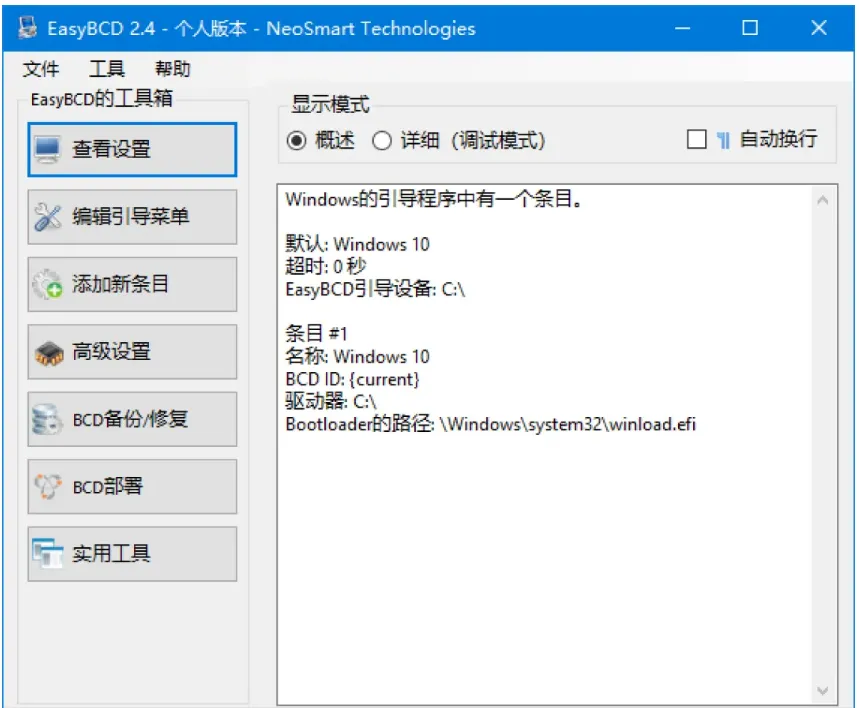Click the windows icon on 实用工具
Screen dimensions: 859x708
[47, 554]
